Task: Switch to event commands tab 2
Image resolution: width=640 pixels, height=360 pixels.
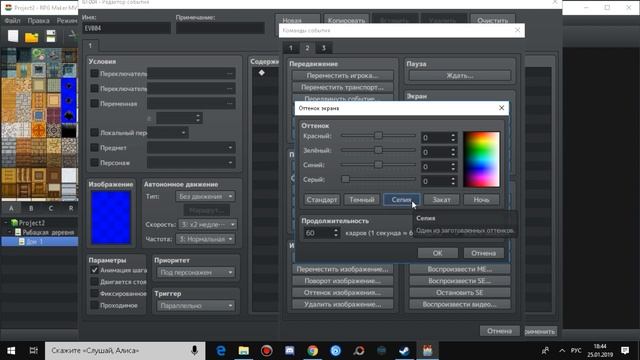Action: [307, 48]
